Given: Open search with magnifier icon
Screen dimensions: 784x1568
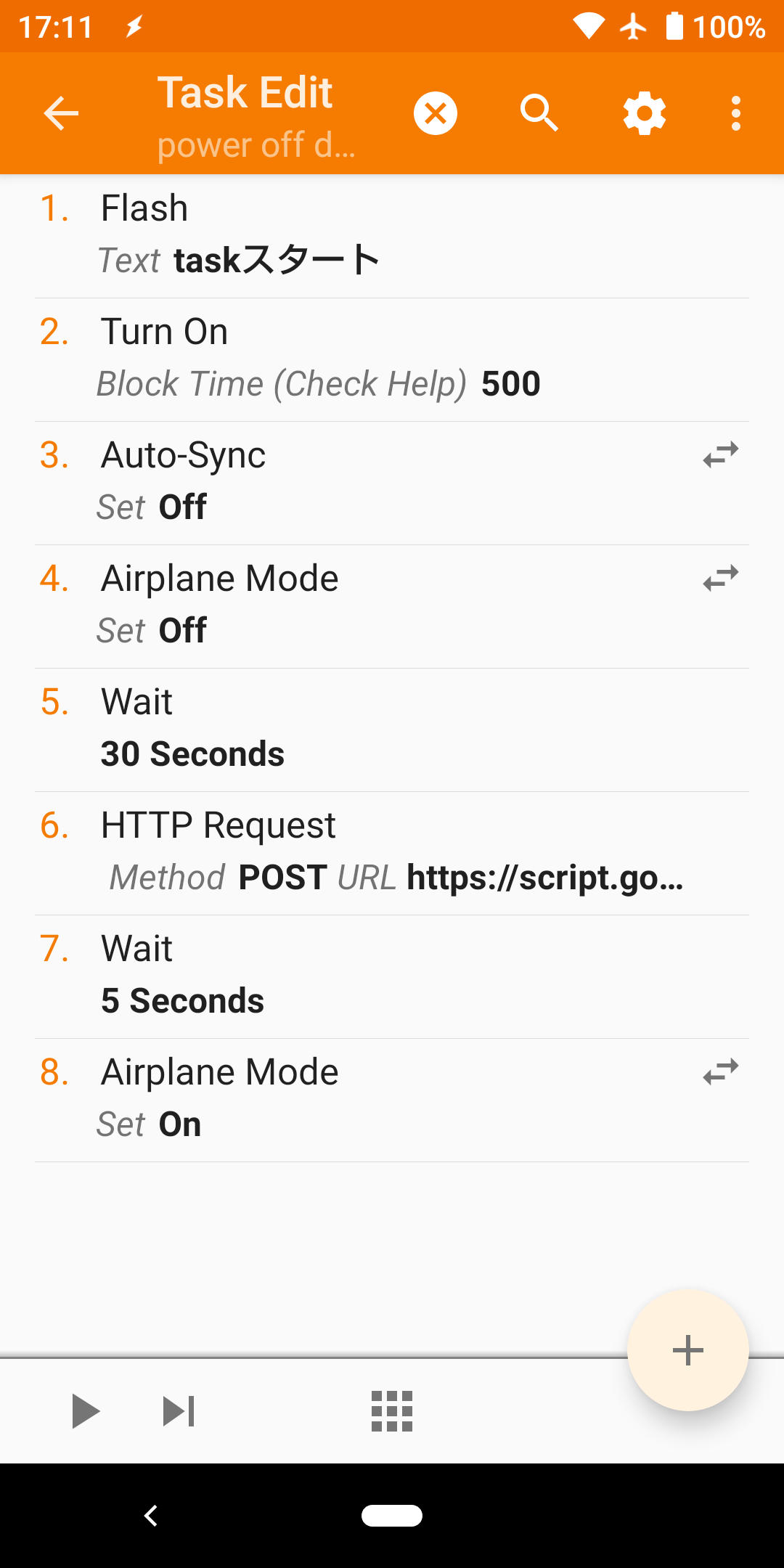Looking at the screenshot, I should coord(539,114).
